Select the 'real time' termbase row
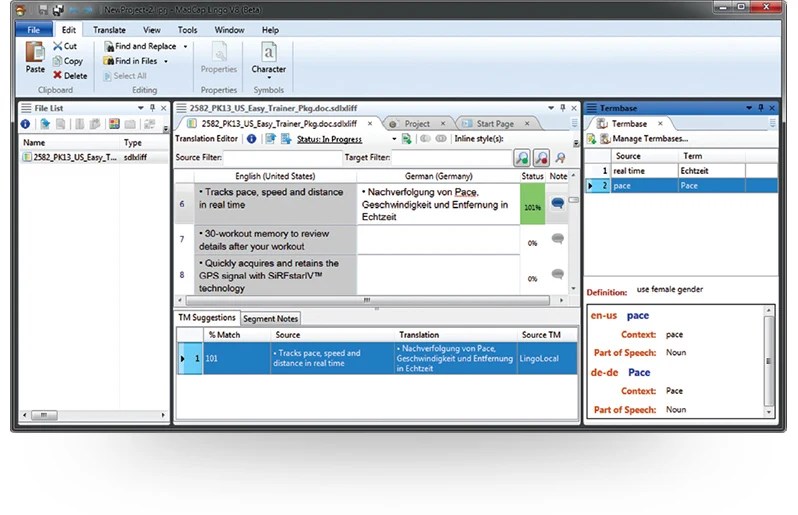This screenshot has width=798, height=515. 681,171
